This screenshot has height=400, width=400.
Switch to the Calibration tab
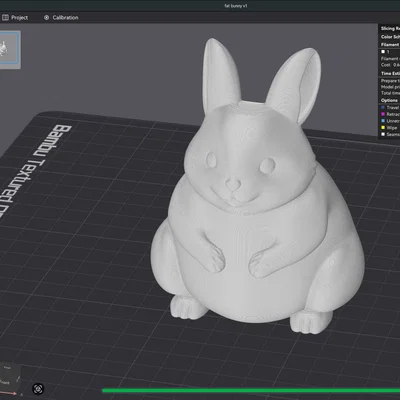pos(61,18)
